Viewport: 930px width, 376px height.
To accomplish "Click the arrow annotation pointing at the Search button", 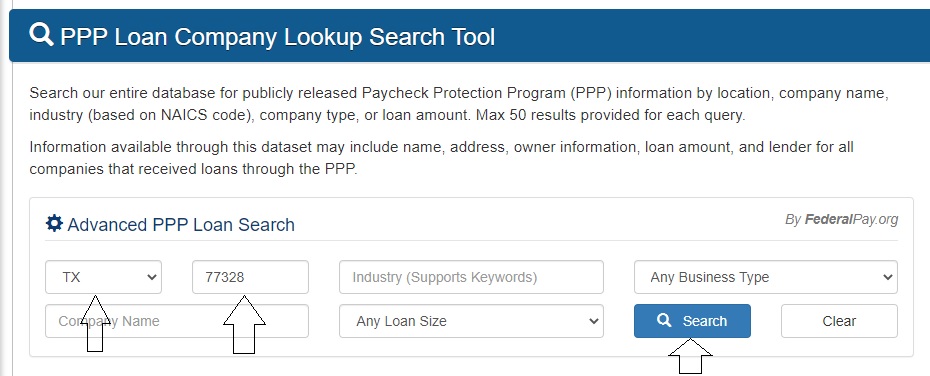I will point(690,356).
